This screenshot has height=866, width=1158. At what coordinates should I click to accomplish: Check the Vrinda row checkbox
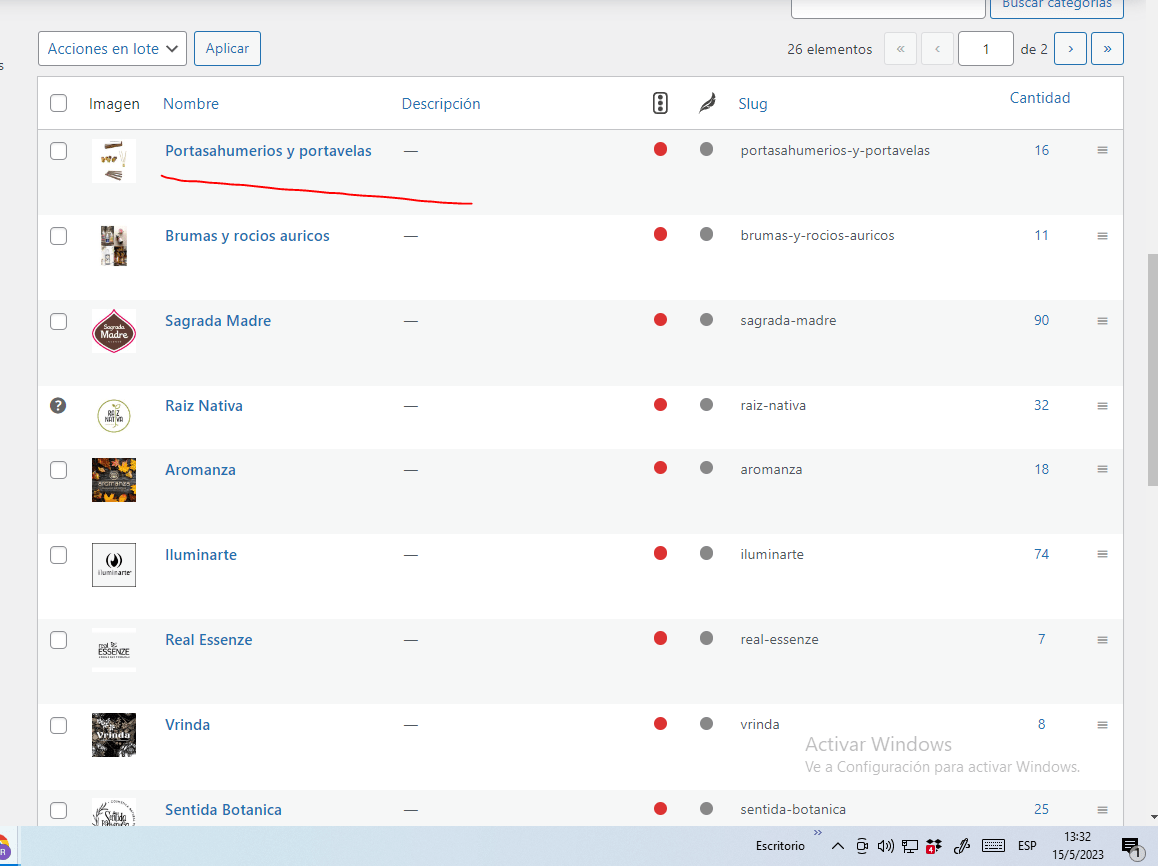click(58, 726)
